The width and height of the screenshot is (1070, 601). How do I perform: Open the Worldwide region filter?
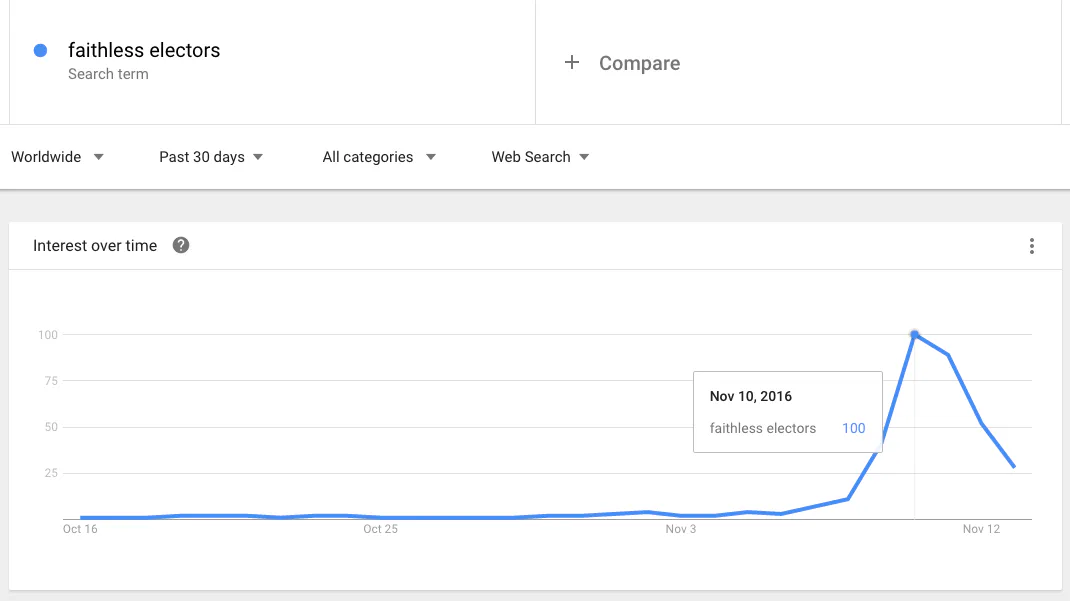tap(57, 157)
